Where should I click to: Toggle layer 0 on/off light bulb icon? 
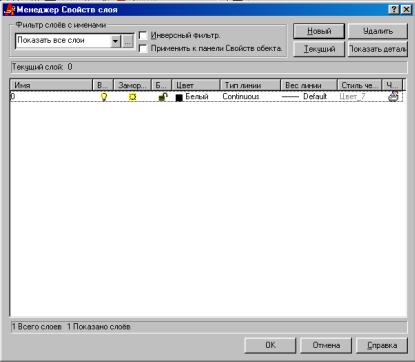[104, 97]
